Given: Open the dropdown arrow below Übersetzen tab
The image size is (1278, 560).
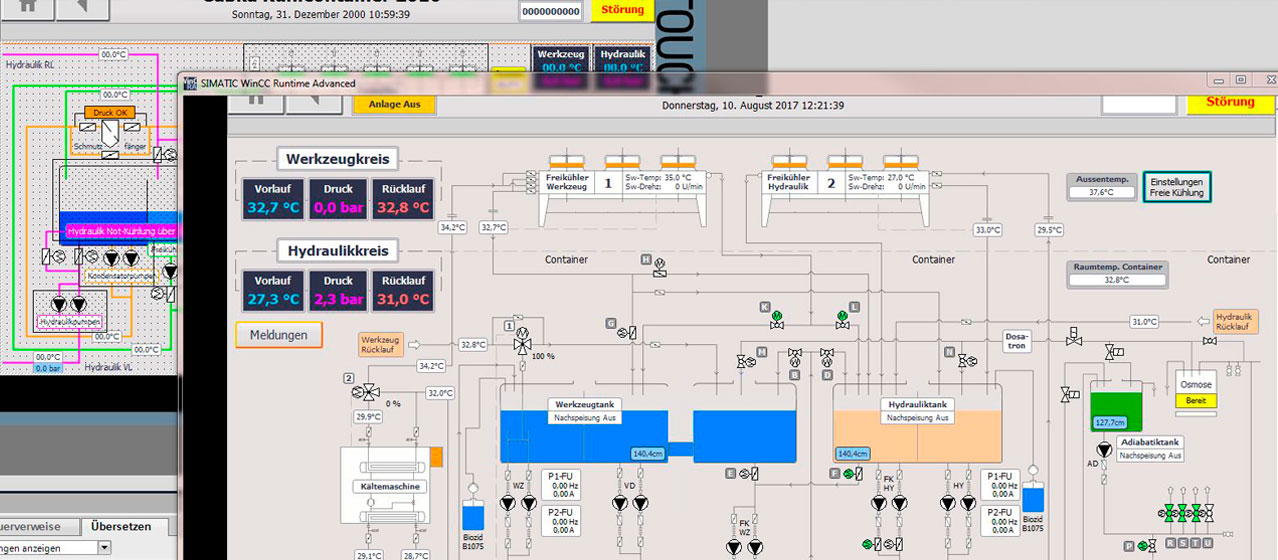Looking at the screenshot, I should pyautogui.click(x=104, y=548).
